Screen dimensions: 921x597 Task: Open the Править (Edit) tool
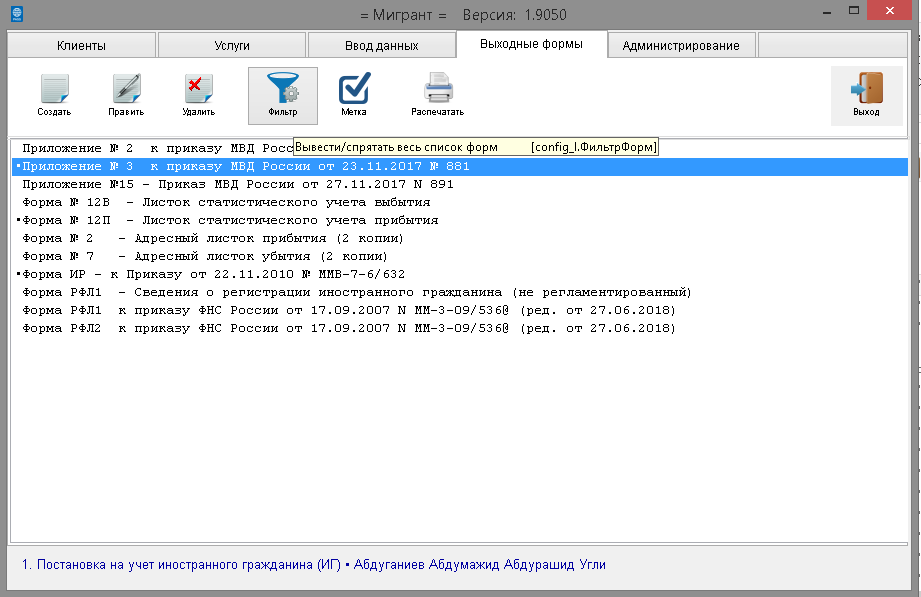point(125,94)
